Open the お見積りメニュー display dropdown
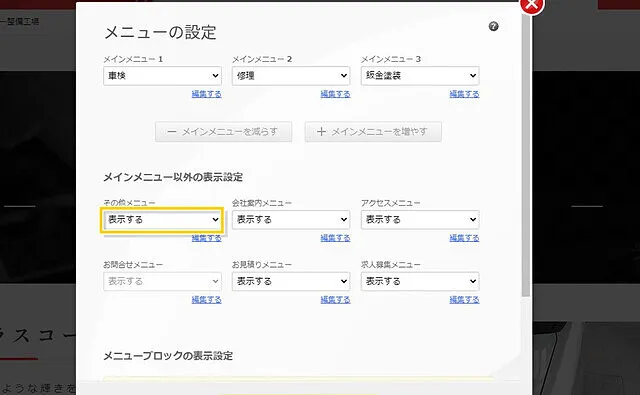The image size is (640, 395). click(x=291, y=281)
